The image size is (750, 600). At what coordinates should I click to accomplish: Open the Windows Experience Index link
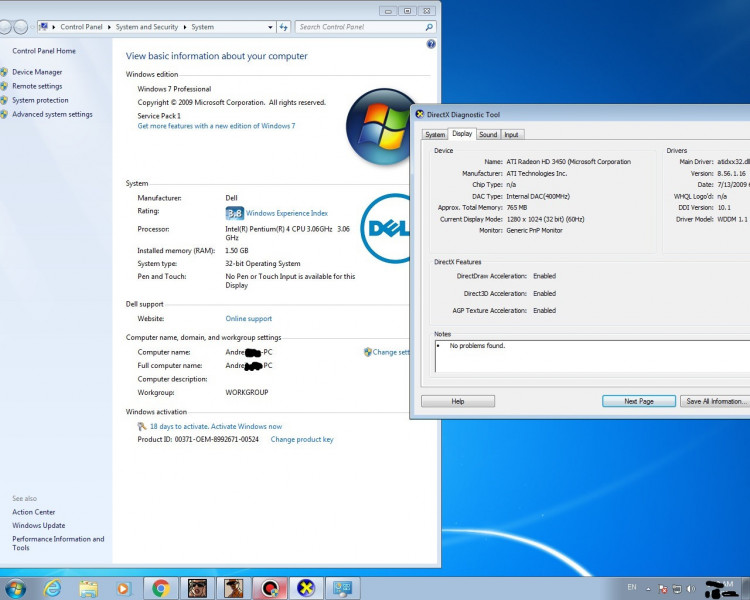[x=286, y=213]
